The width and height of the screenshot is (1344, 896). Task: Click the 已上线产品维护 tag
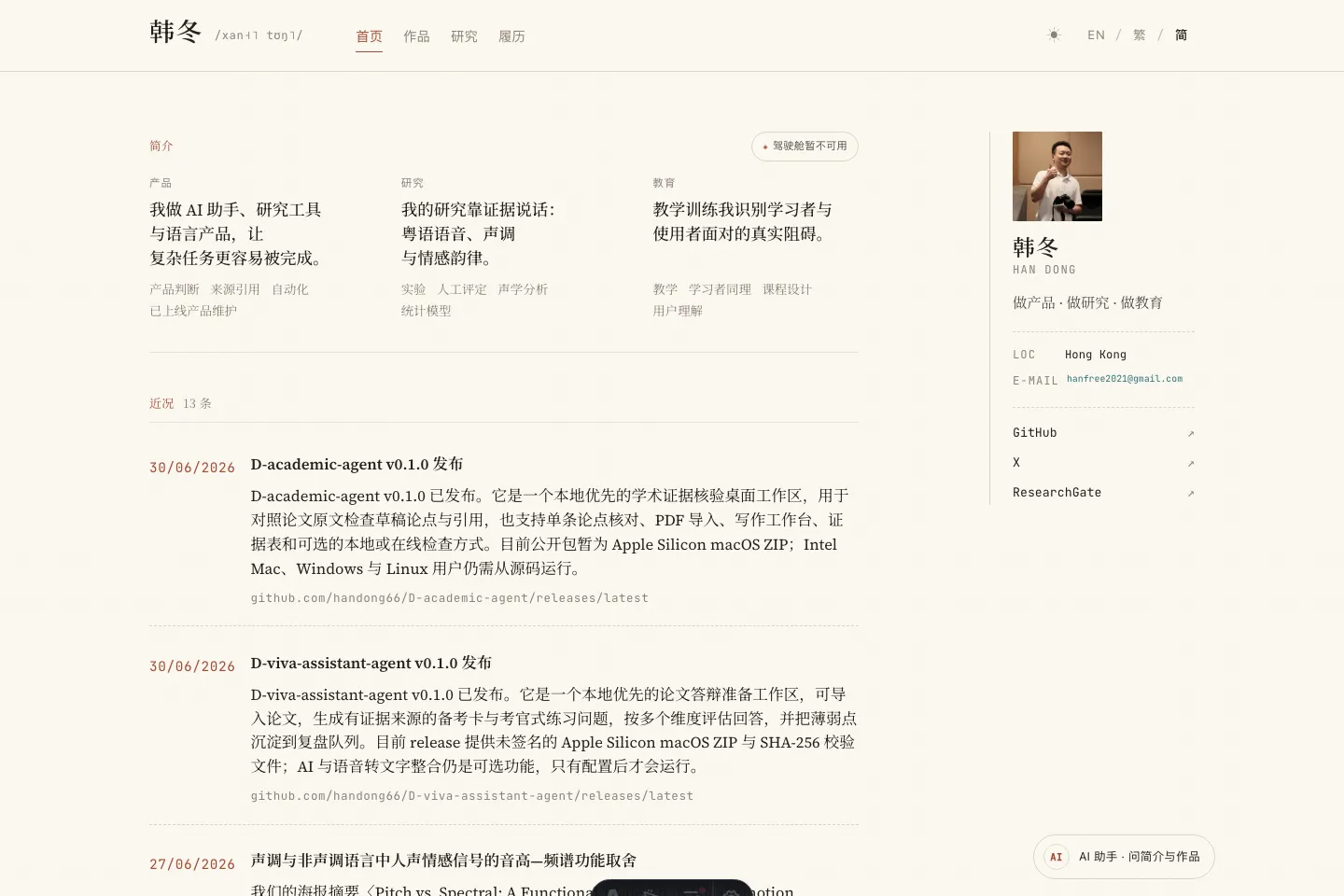pyautogui.click(x=193, y=311)
